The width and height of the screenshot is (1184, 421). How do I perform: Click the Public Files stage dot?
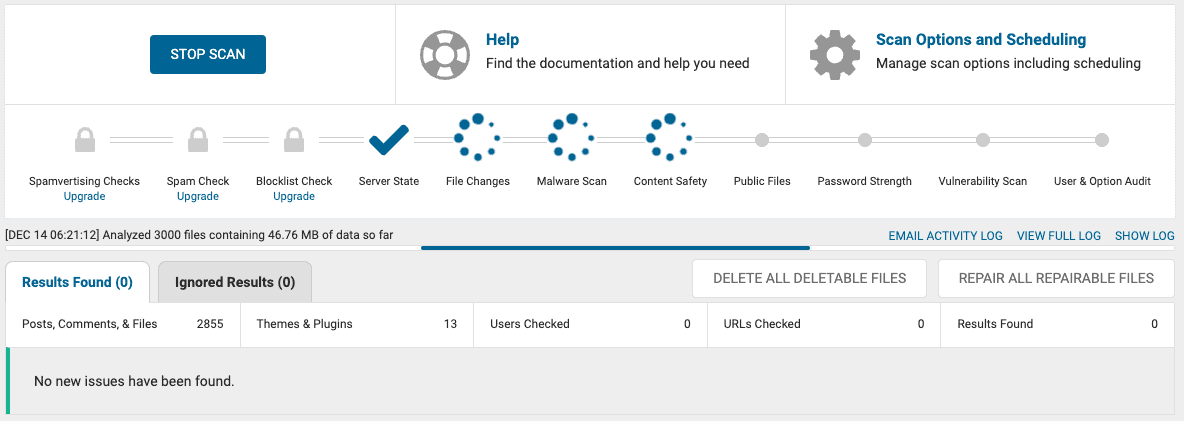(x=762, y=140)
